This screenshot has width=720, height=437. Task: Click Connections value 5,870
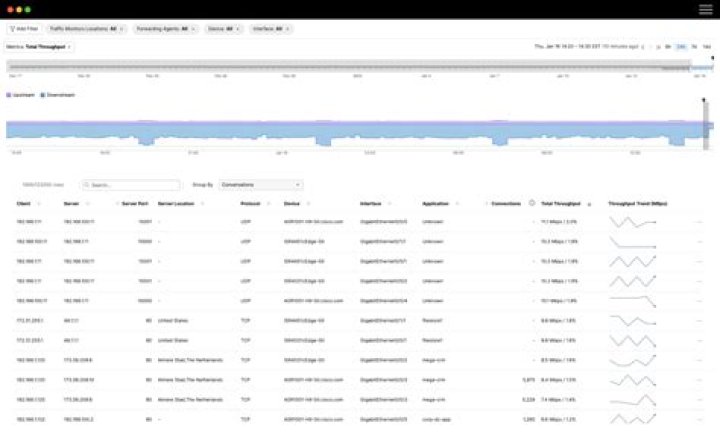[529, 380]
